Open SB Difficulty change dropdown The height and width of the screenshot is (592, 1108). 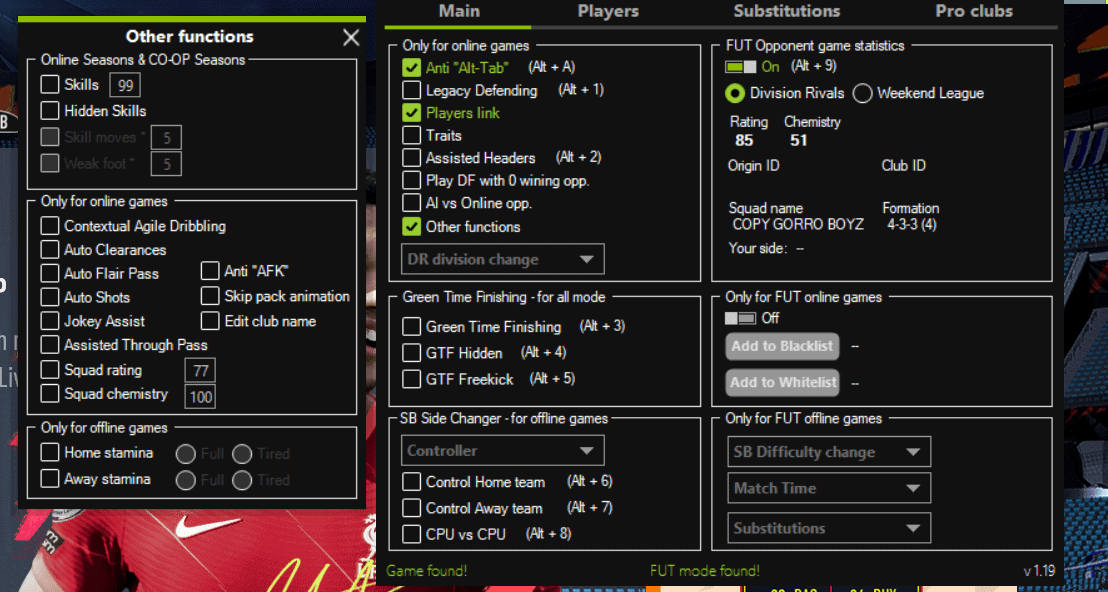[829, 452]
